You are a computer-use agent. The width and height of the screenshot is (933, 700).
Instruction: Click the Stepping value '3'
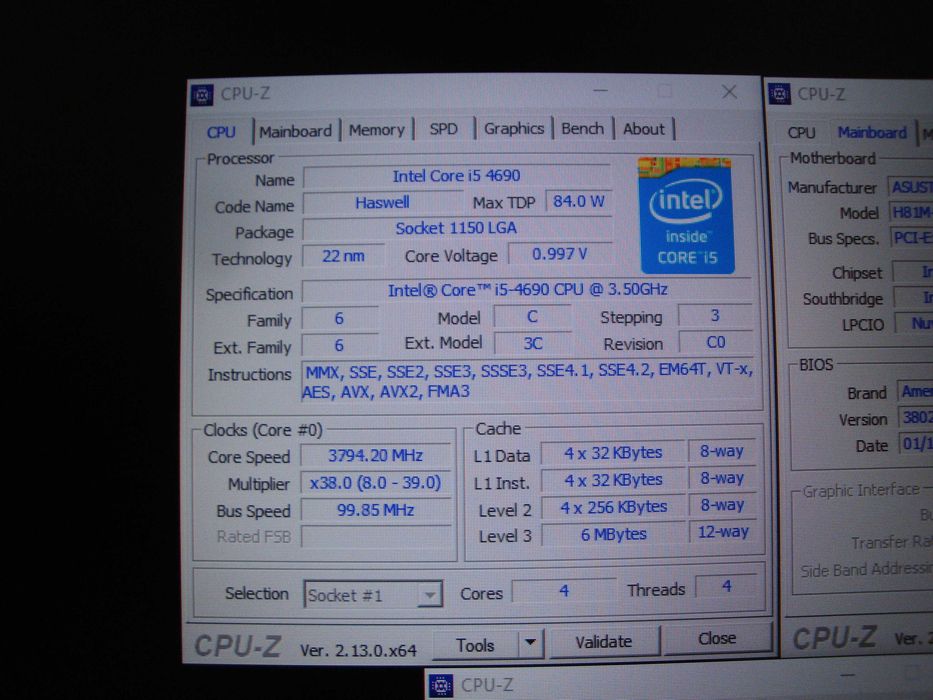pyautogui.click(x=715, y=315)
